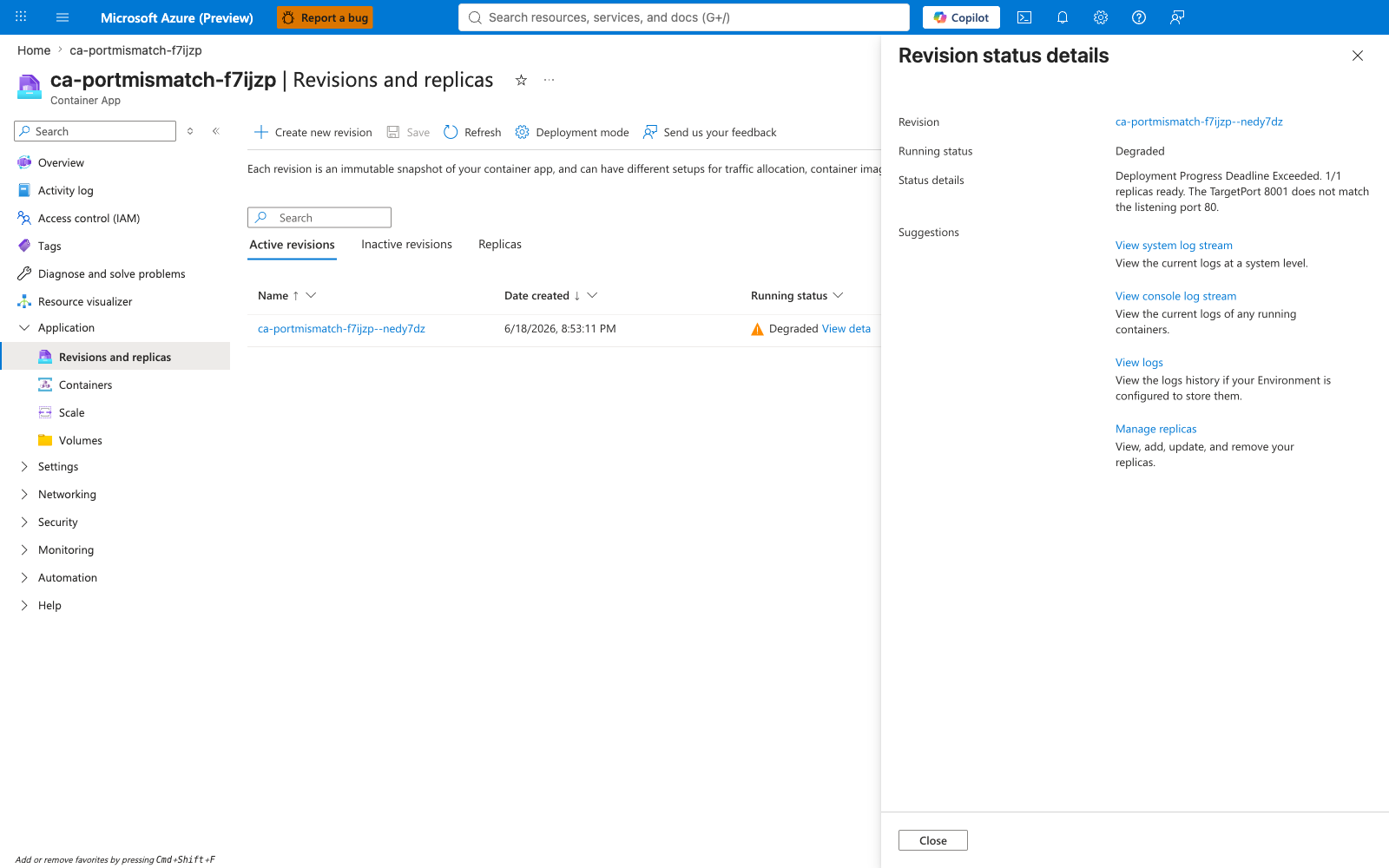Favorite the resource with the star icon
Screen dimensions: 1389x868
point(521,80)
